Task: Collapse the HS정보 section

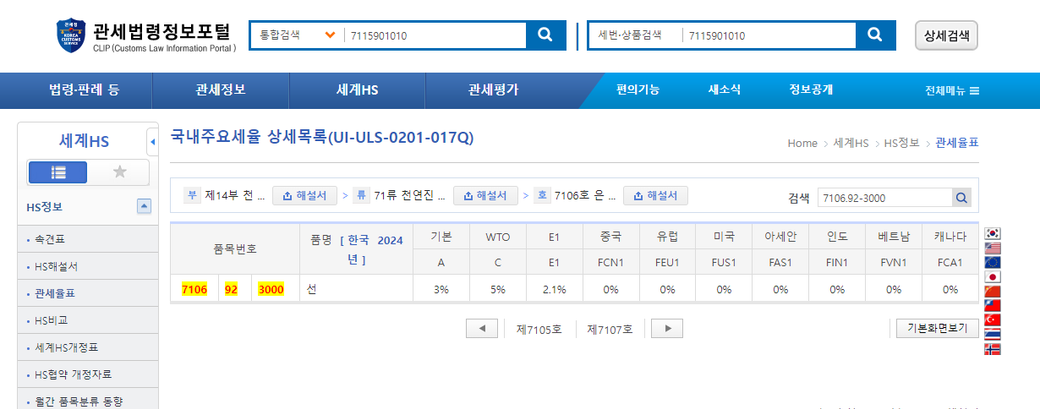Action: pos(144,206)
